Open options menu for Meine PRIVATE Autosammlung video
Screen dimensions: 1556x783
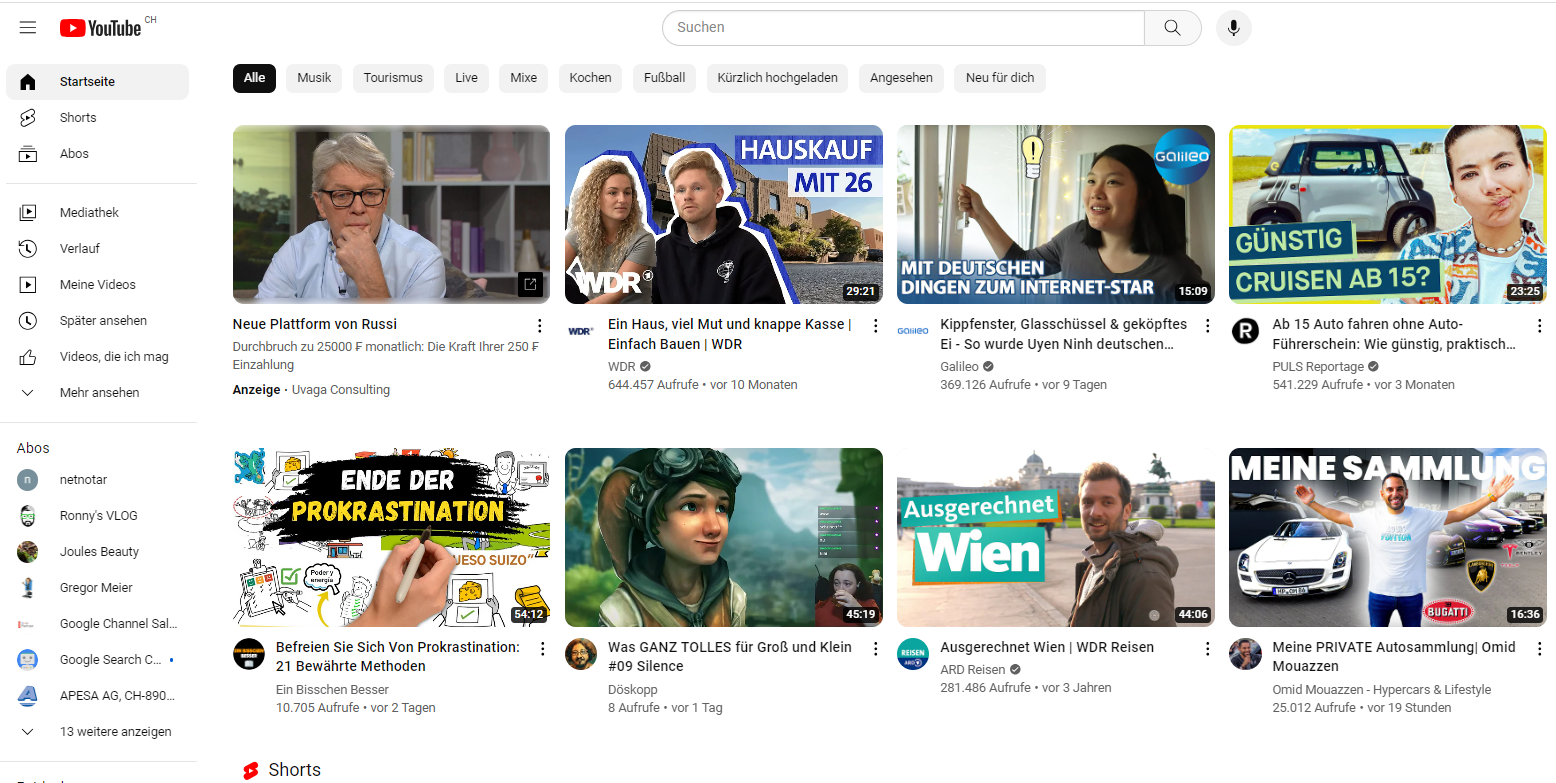(1540, 649)
